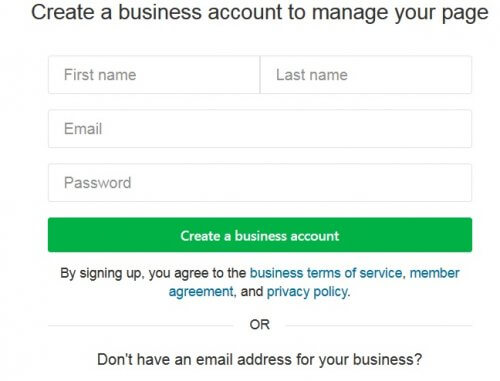The image size is (500, 381).
Task: Open the privacy policy link
Action: click(x=308, y=292)
